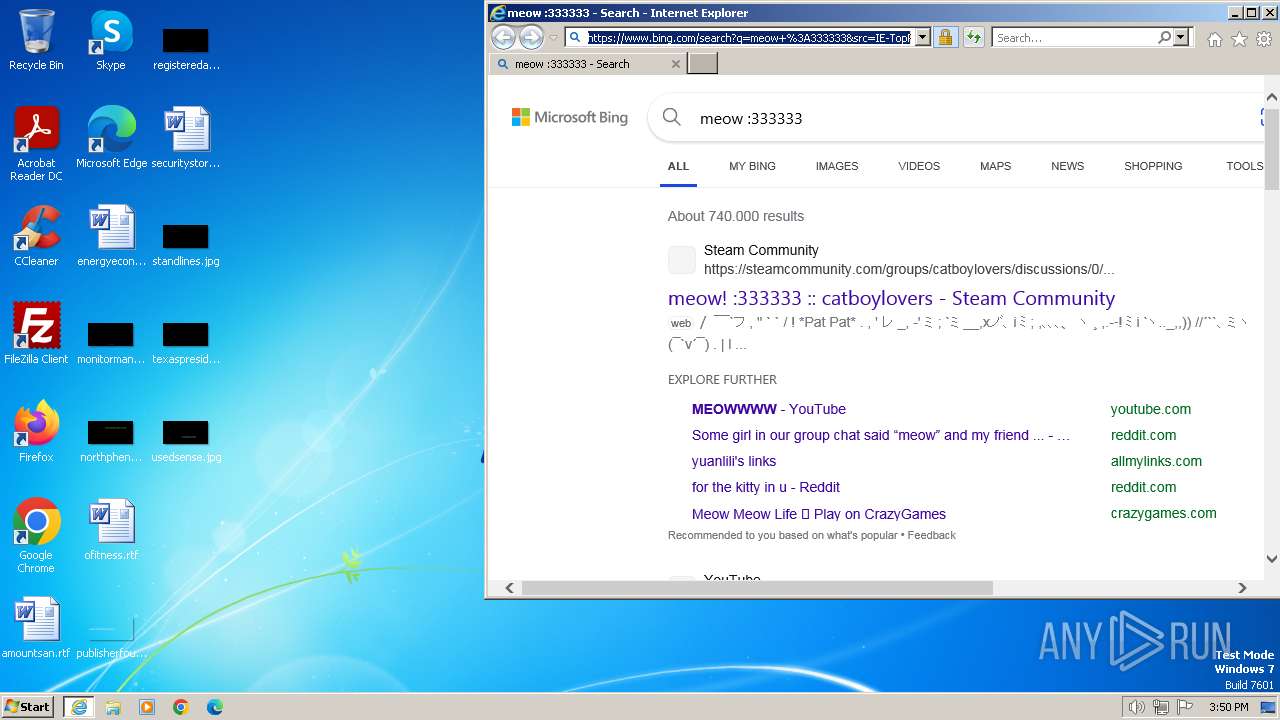
Task: Select ofitness.rtf desktop file
Action: tap(111, 530)
